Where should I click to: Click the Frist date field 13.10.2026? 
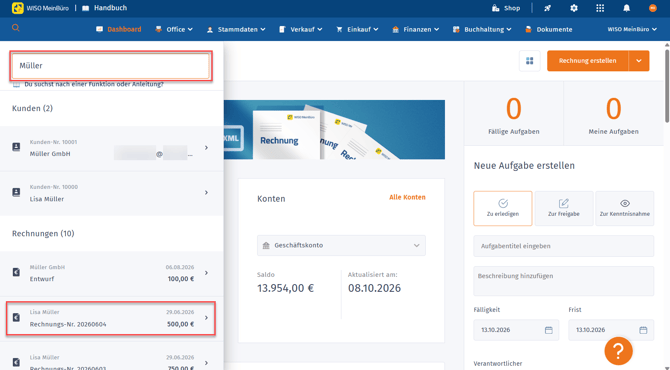(611, 330)
